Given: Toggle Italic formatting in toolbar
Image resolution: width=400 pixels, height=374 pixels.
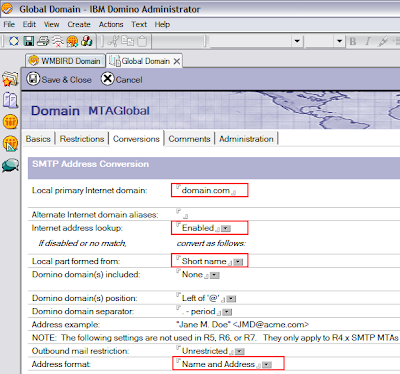Looking at the screenshot, I should point(367,41).
